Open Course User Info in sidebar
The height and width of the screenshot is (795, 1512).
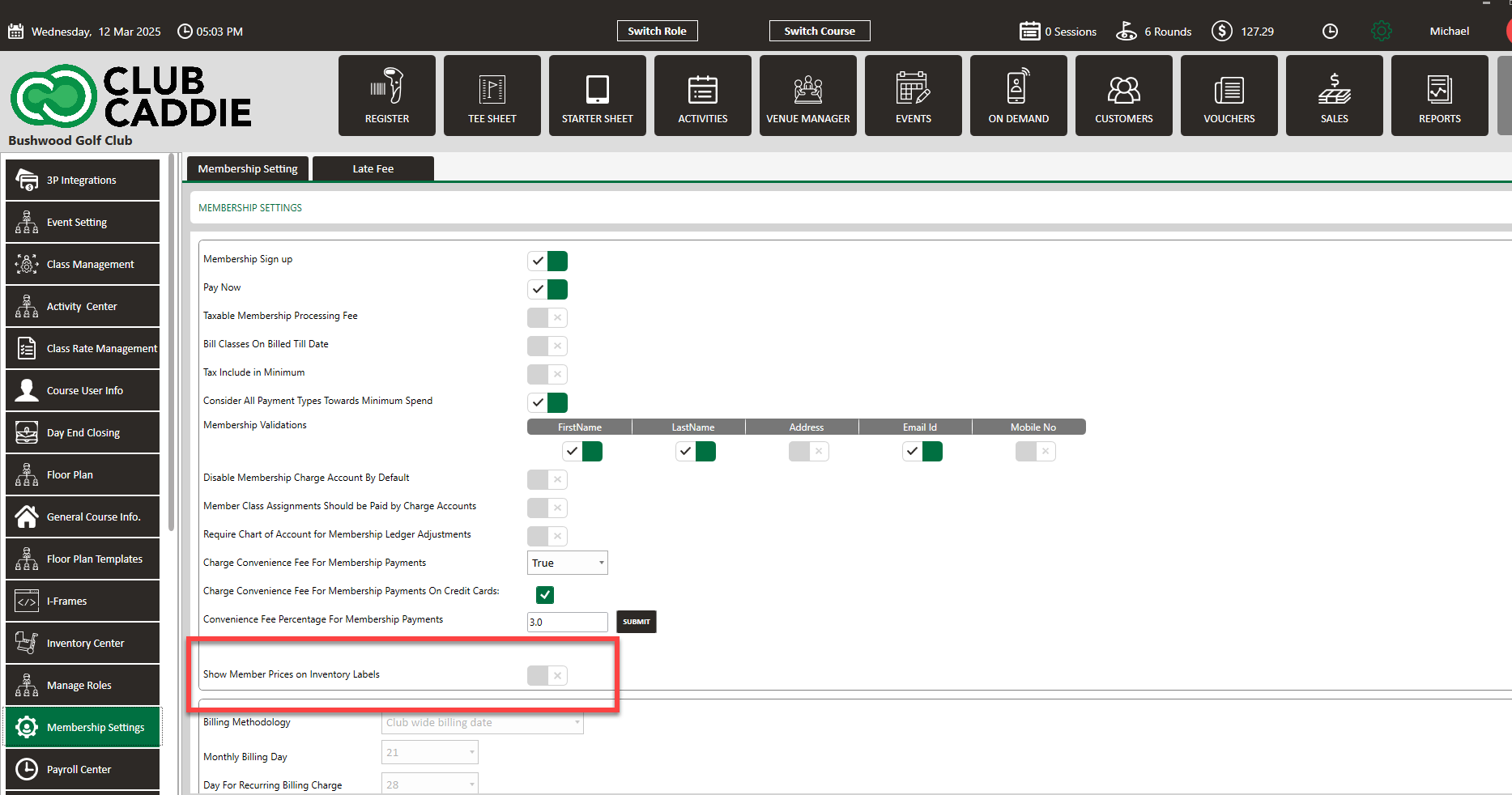83,390
